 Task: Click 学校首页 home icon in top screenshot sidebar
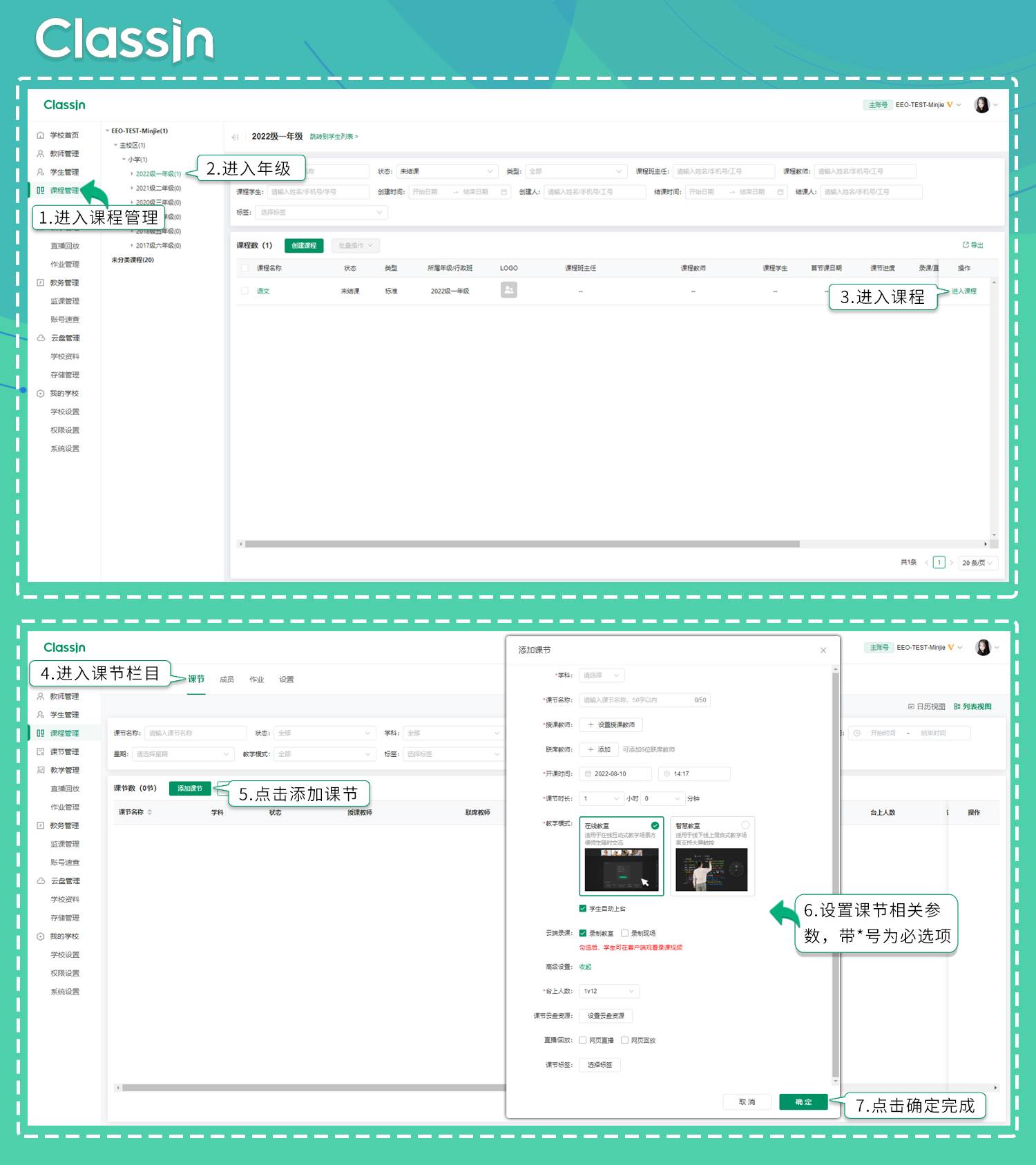[x=40, y=135]
